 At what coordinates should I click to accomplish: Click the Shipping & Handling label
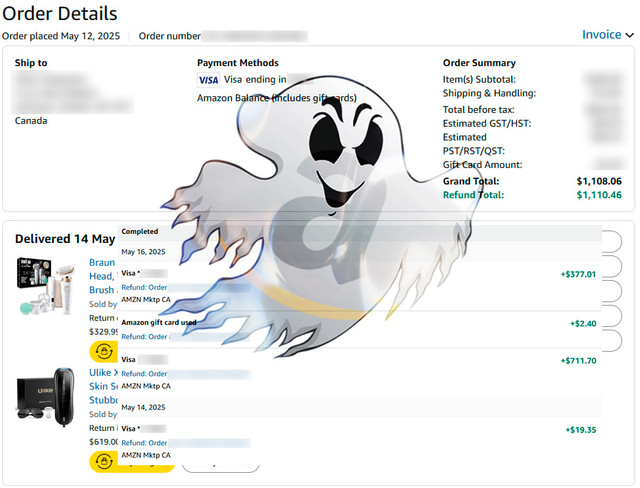[489, 93]
